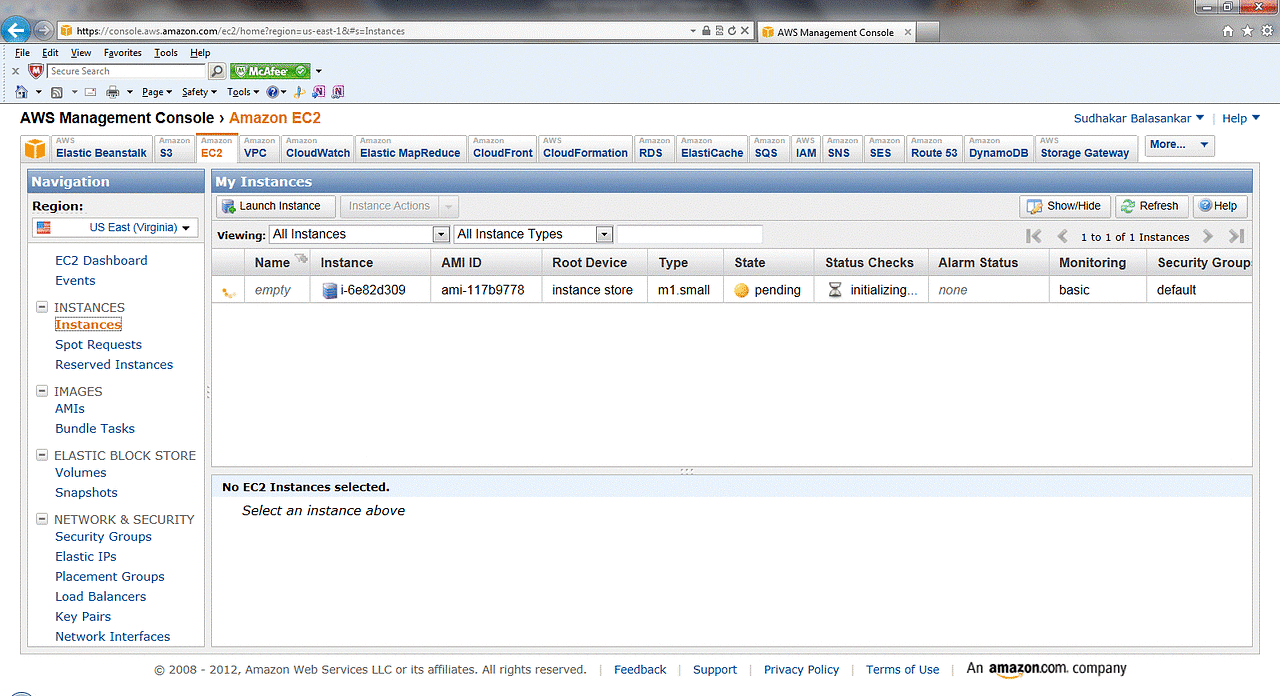
Task: Open the Region US East (Virginia) dropdown
Action: [115, 227]
